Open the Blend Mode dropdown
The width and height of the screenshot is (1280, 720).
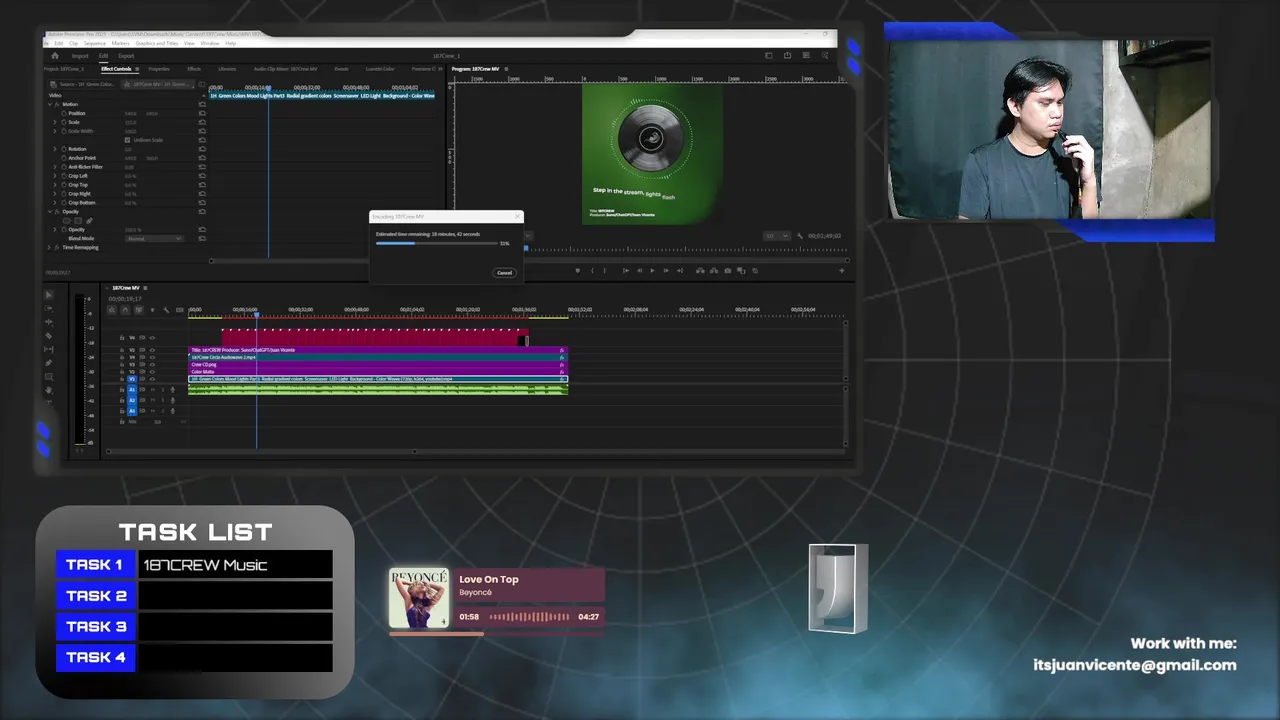154,238
